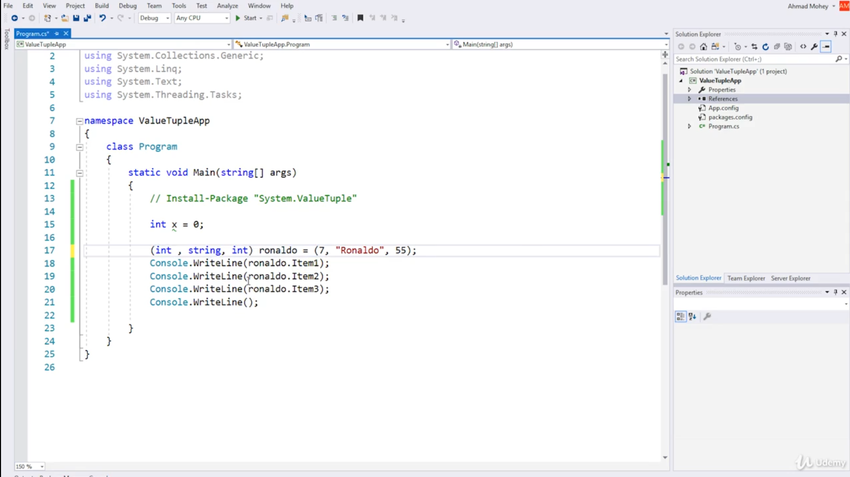This screenshot has height=477, width=850.
Task: Click the Find in Files toolbar icon
Action: (285, 18)
